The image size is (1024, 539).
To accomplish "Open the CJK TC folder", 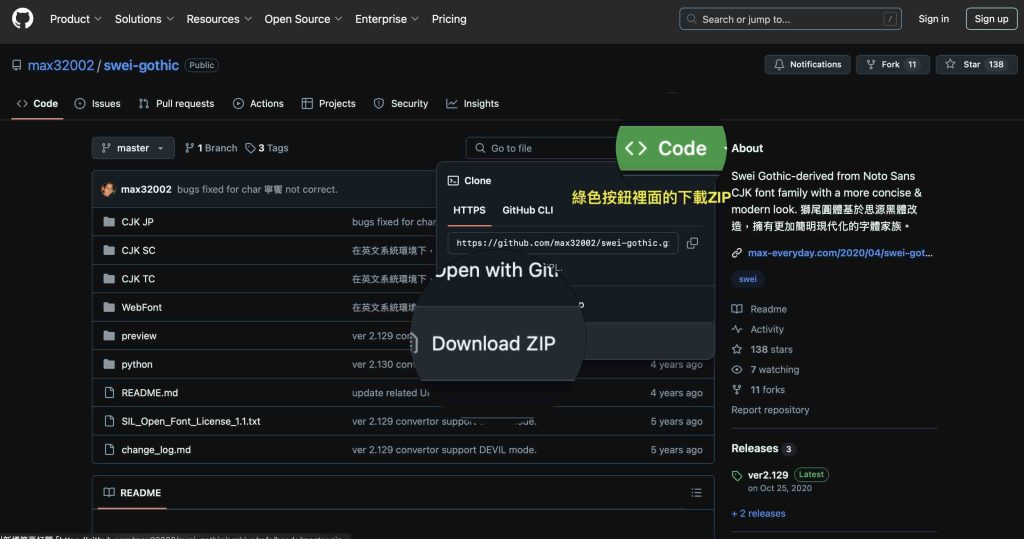I will (138, 278).
